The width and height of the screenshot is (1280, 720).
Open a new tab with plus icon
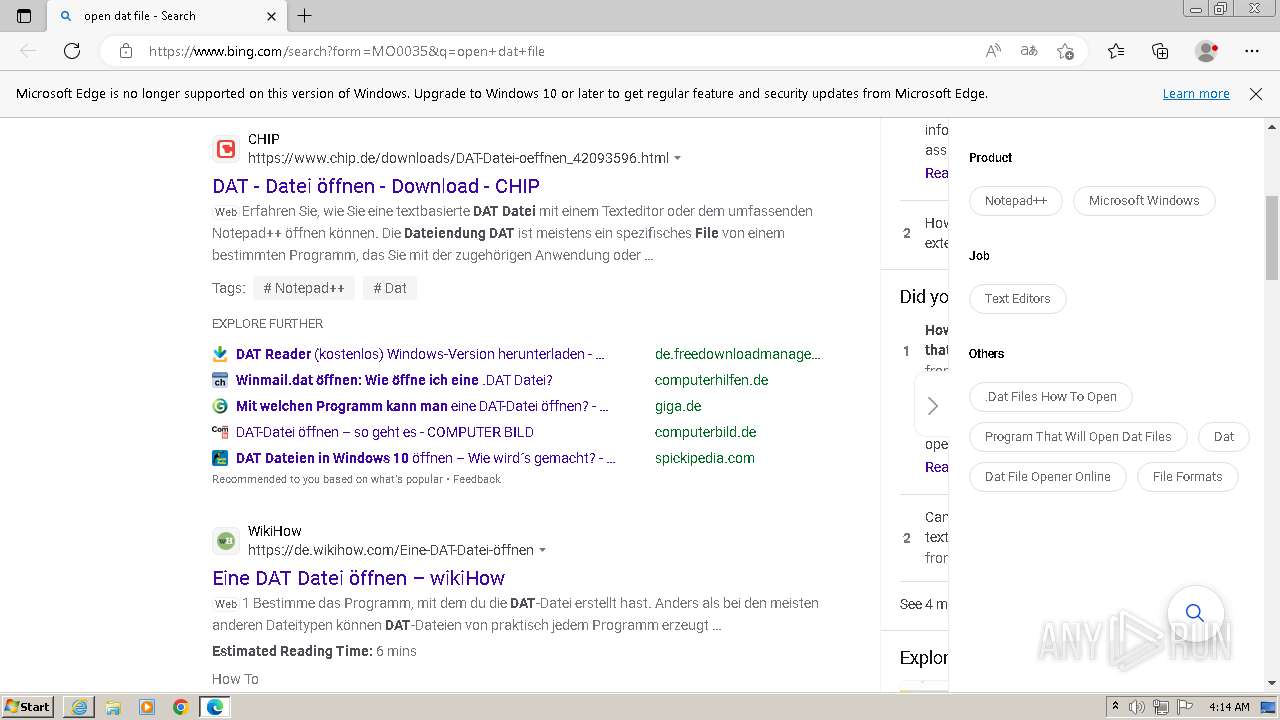(x=305, y=16)
